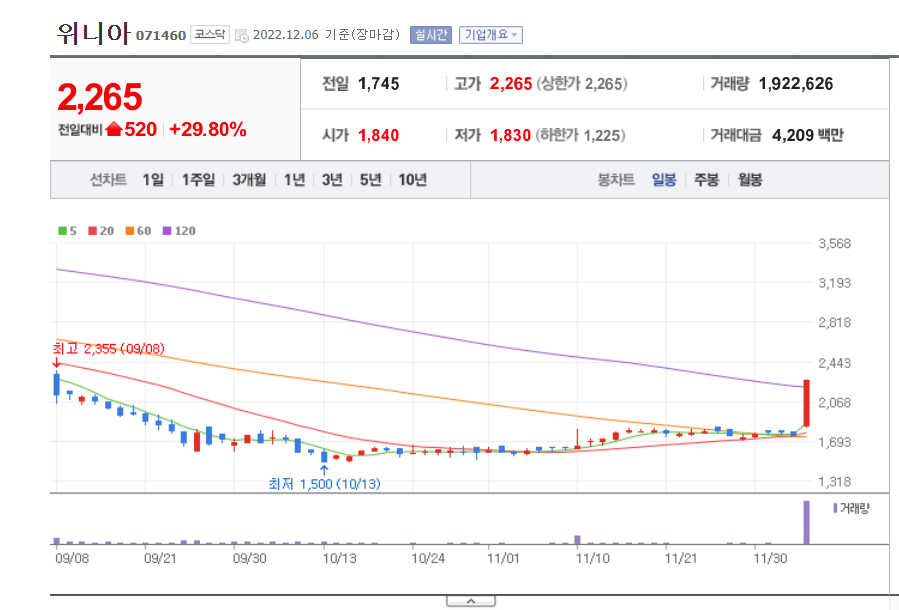Click the 상한가 2,265 upper limit text
Image resolution: width=899 pixels, height=610 pixels.
coord(582,84)
